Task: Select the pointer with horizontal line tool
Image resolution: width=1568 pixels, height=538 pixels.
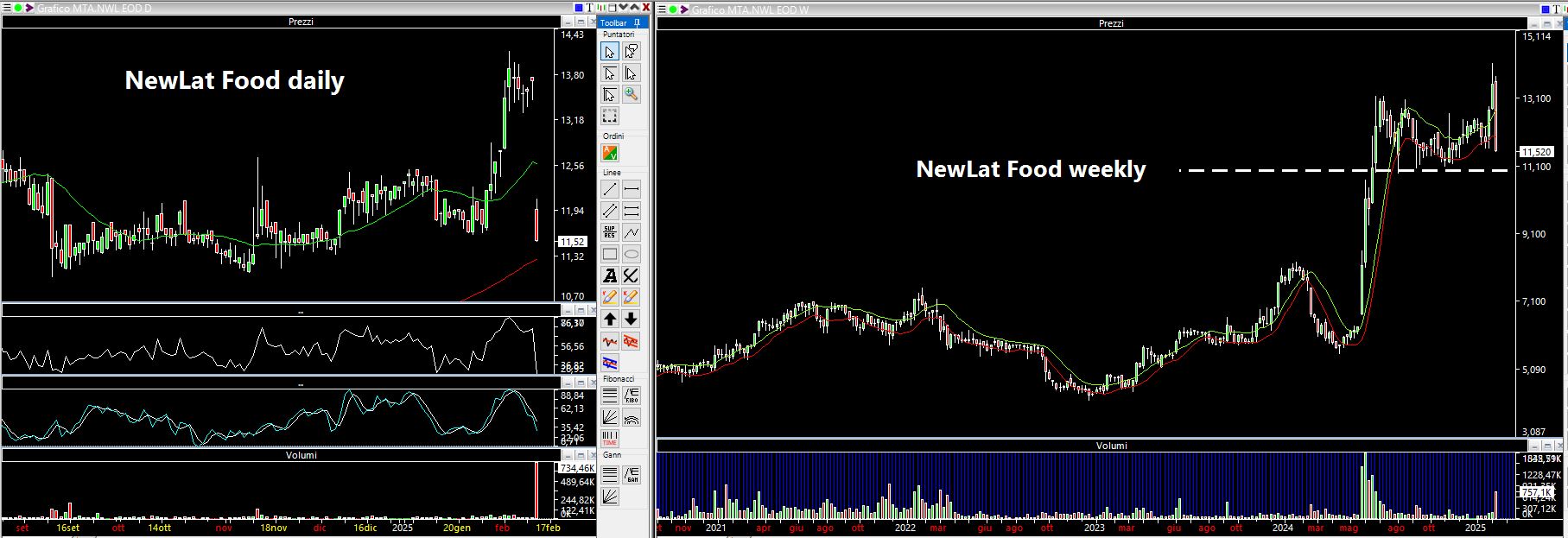Action: [x=610, y=73]
